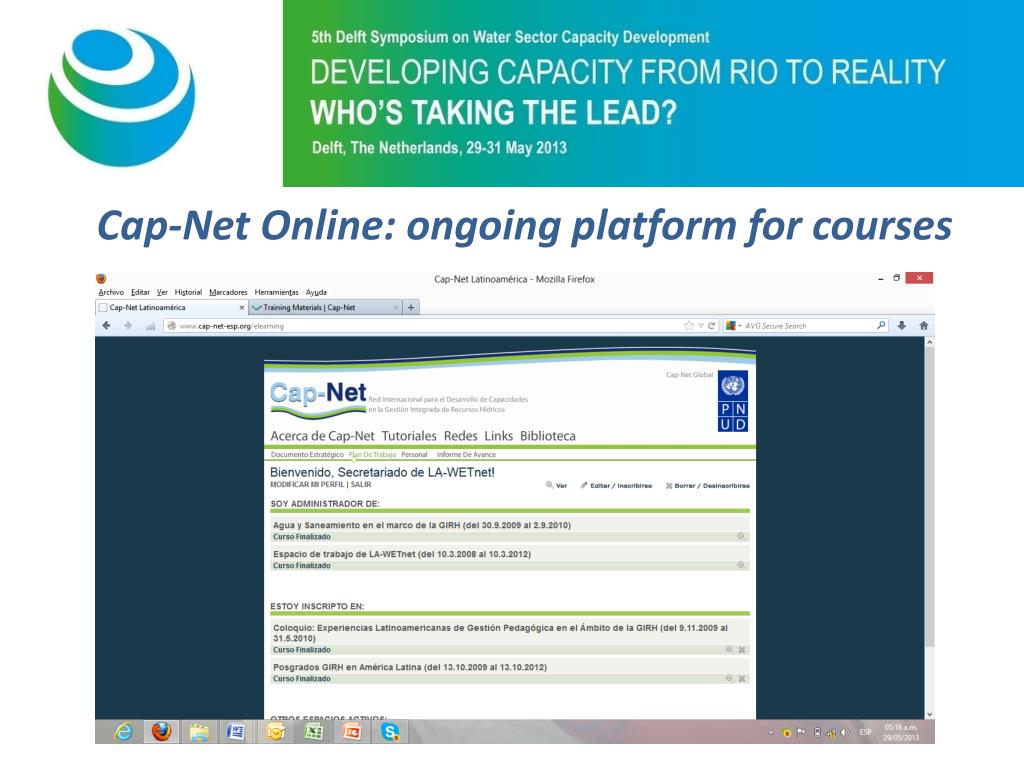This screenshot has width=1024, height=768.
Task: Open the Archivo menu
Action: (111, 292)
